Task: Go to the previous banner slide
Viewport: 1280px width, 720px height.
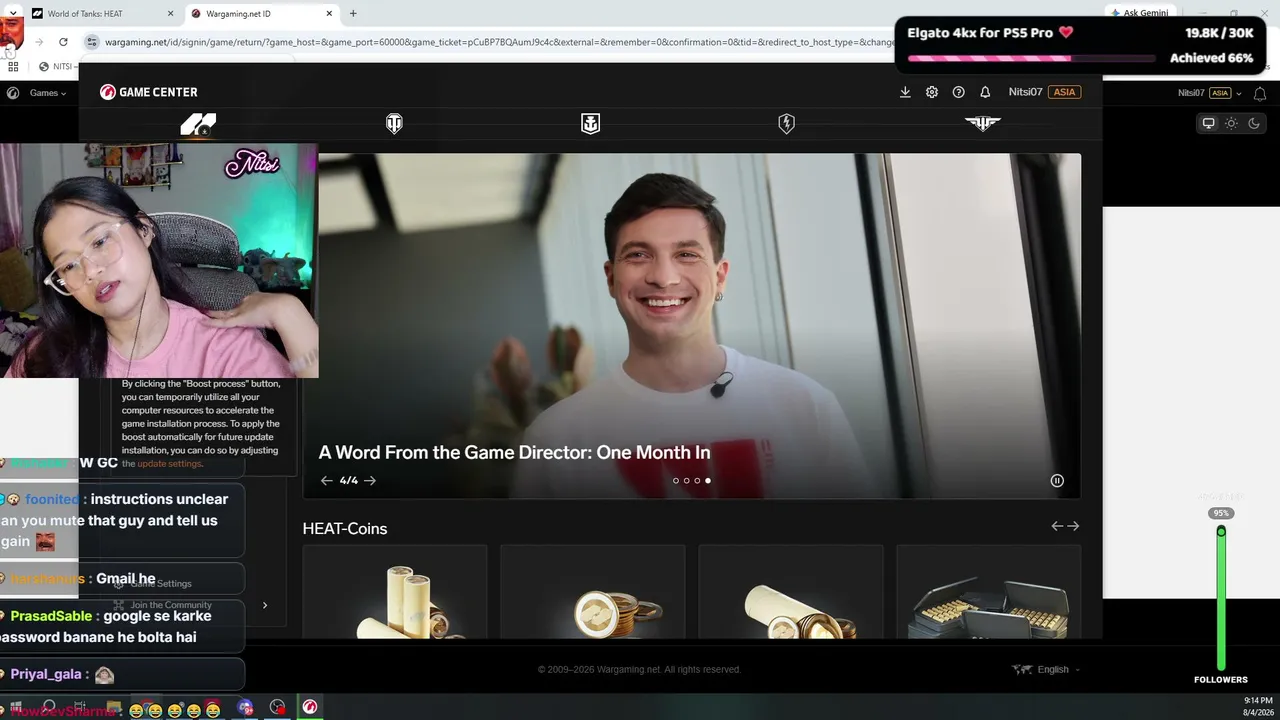Action: click(326, 481)
